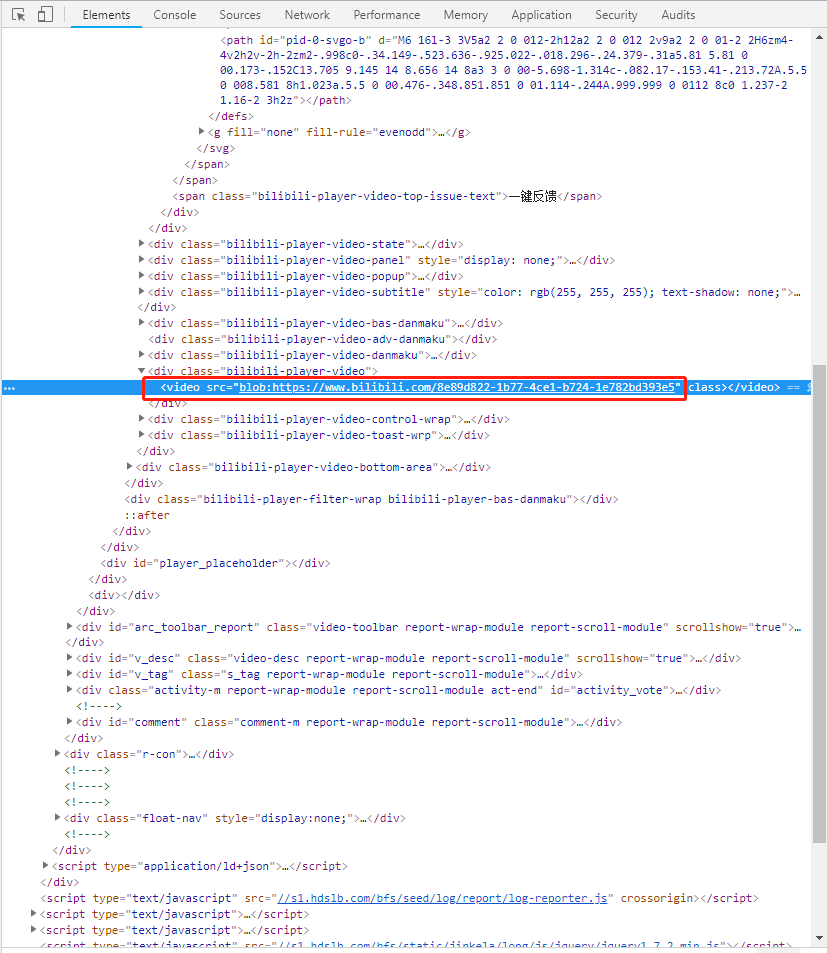Viewport: 827px width, 953px height.
Task: Collapse the bilibili-player-video div
Action: (x=142, y=370)
